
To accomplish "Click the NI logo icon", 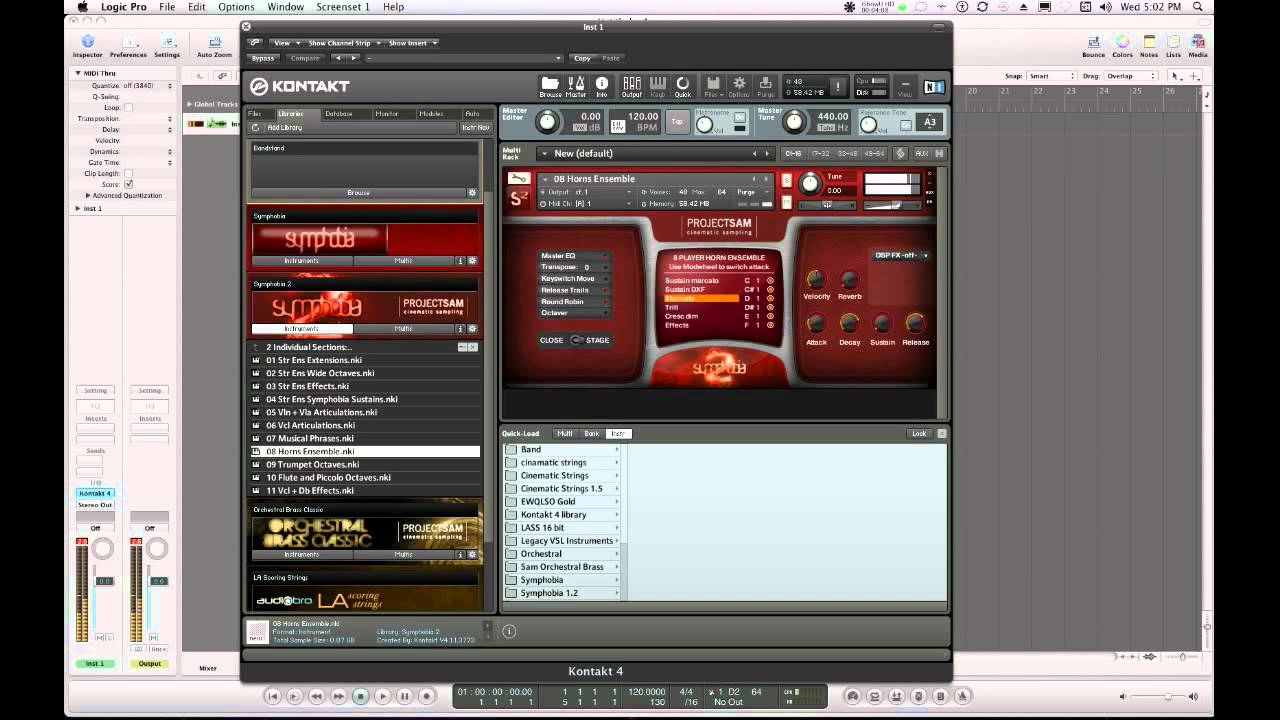I will coord(933,87).
